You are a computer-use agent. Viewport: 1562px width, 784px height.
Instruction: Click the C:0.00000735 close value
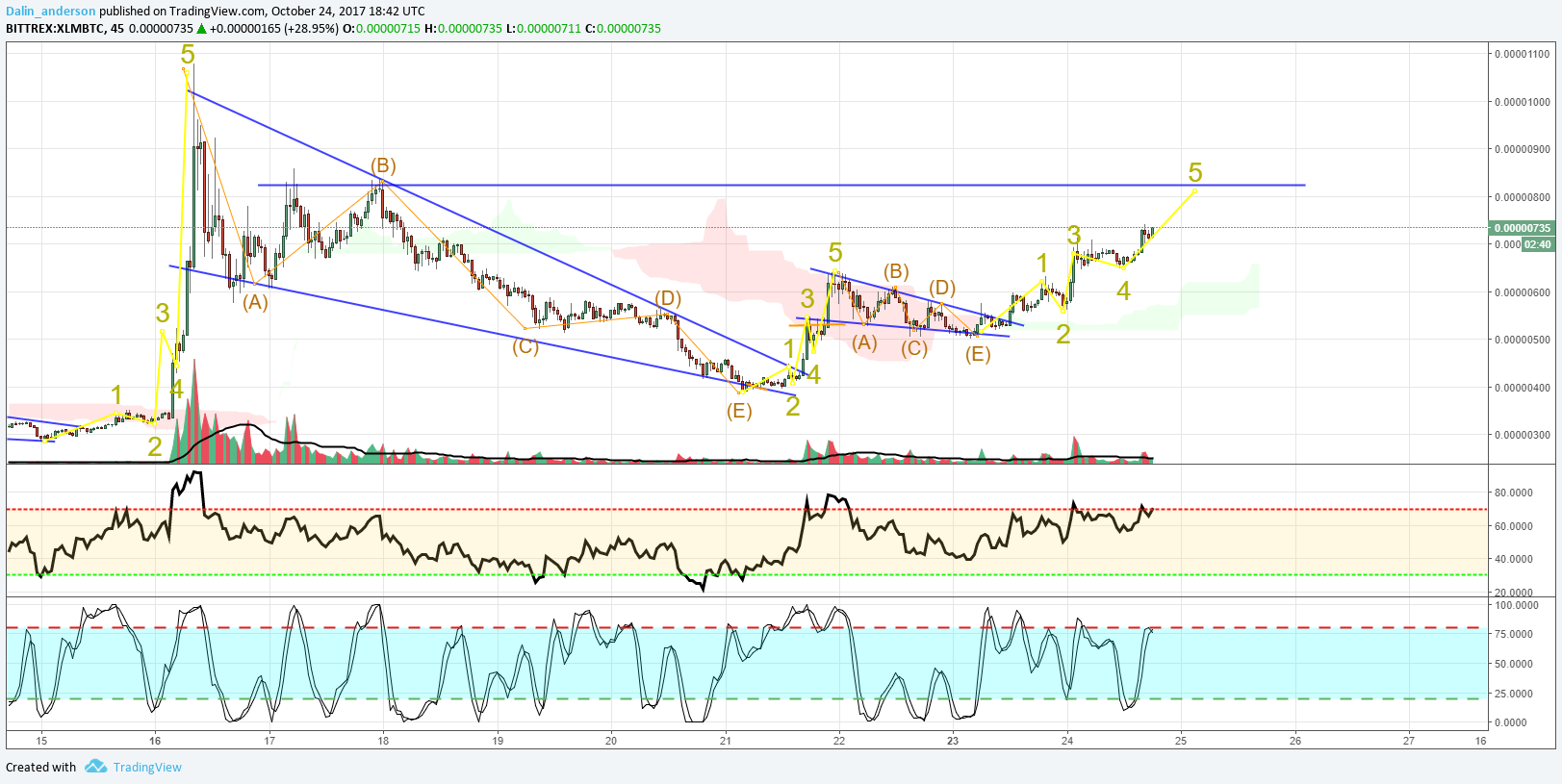pos(624,28)
